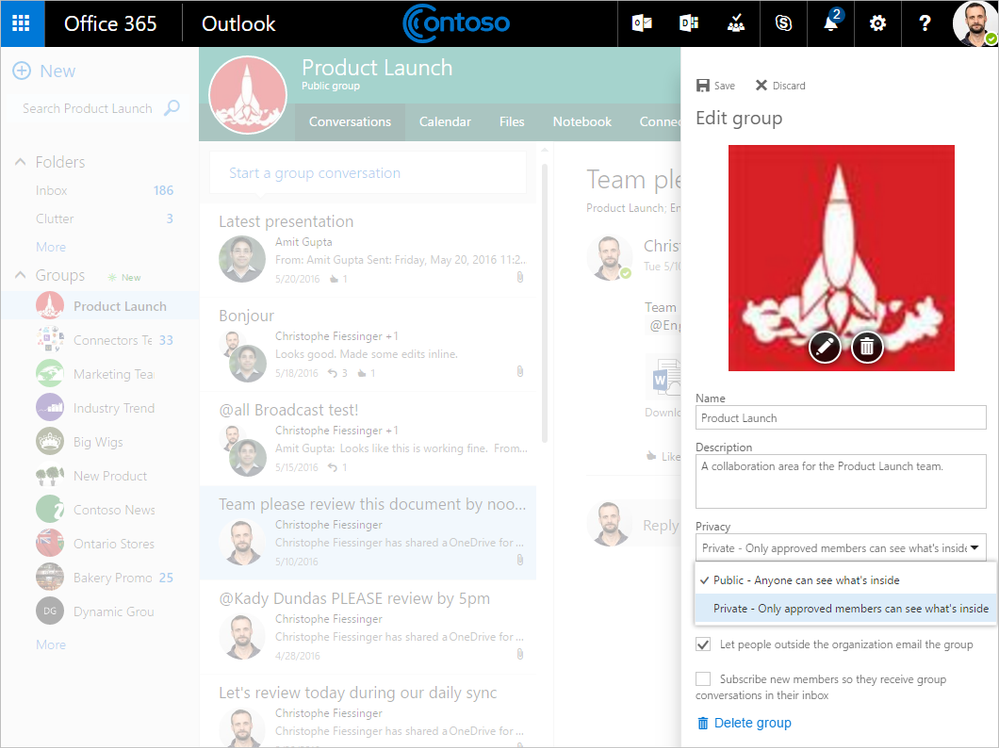Click More under the Groups list
Viewport: 999px width, 748px height.
(x=51, y=644)
